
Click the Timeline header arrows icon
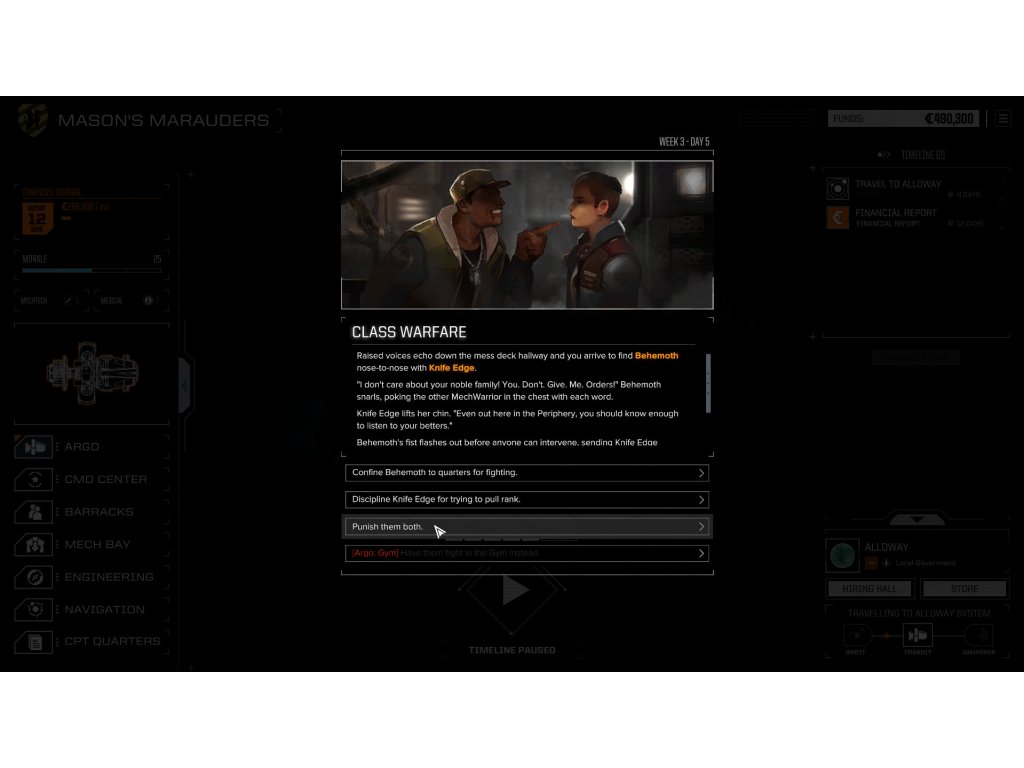tap(884, 155)
